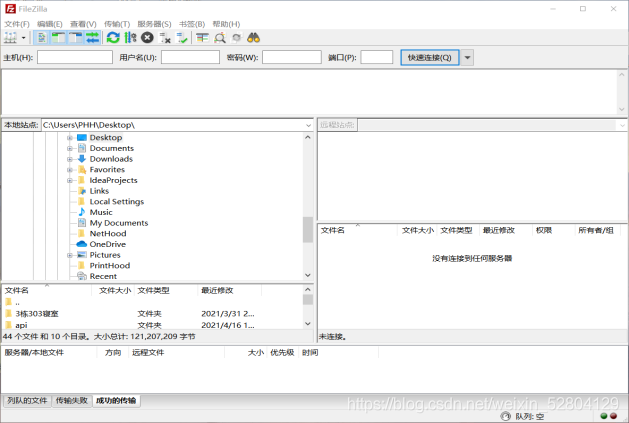Select the blue Downloads arrow icon
The height and width of the screenshot is (423, 629).
pos(82,159)
